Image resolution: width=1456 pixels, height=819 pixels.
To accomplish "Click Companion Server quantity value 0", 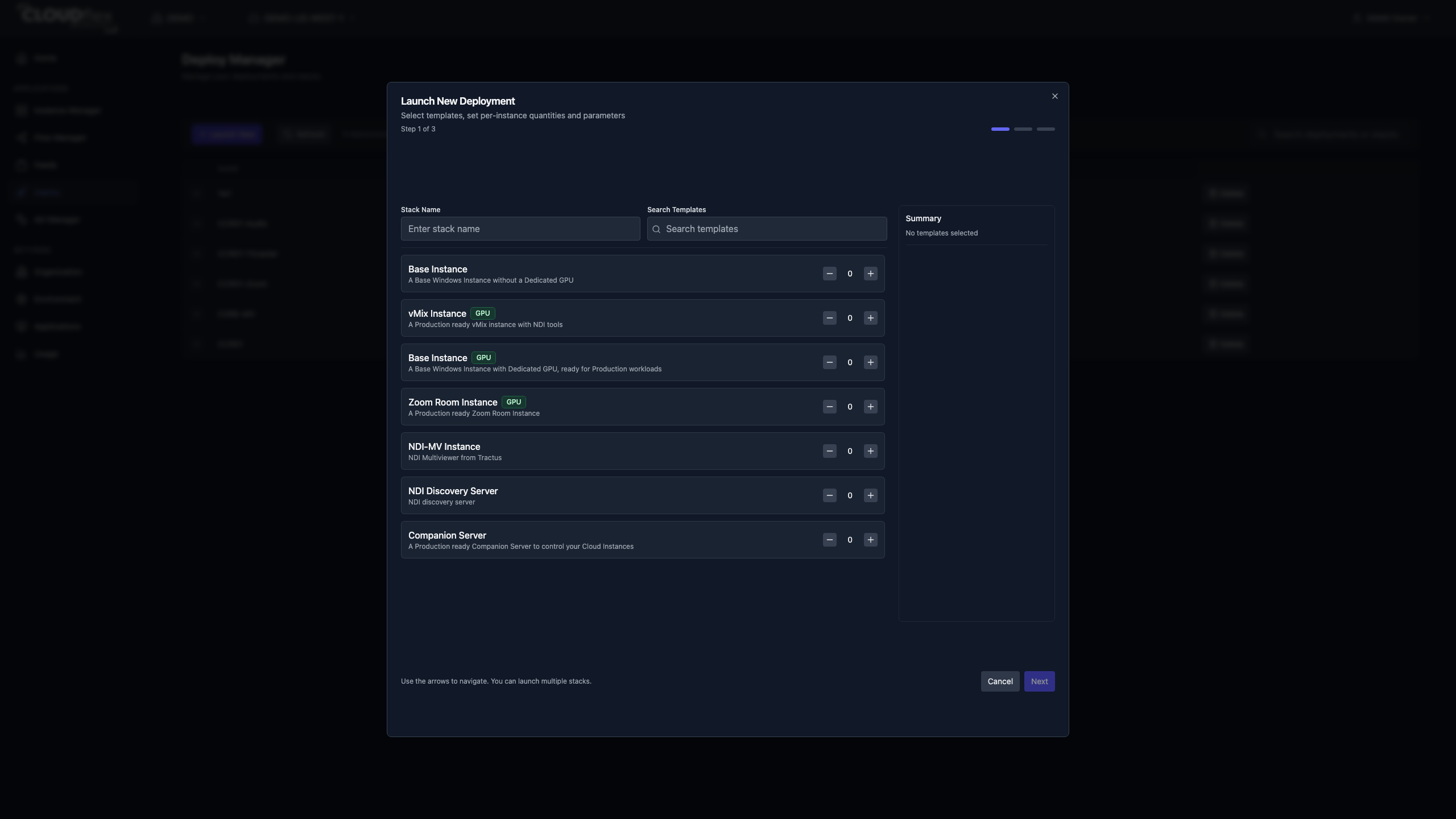I will pos(850,540).
